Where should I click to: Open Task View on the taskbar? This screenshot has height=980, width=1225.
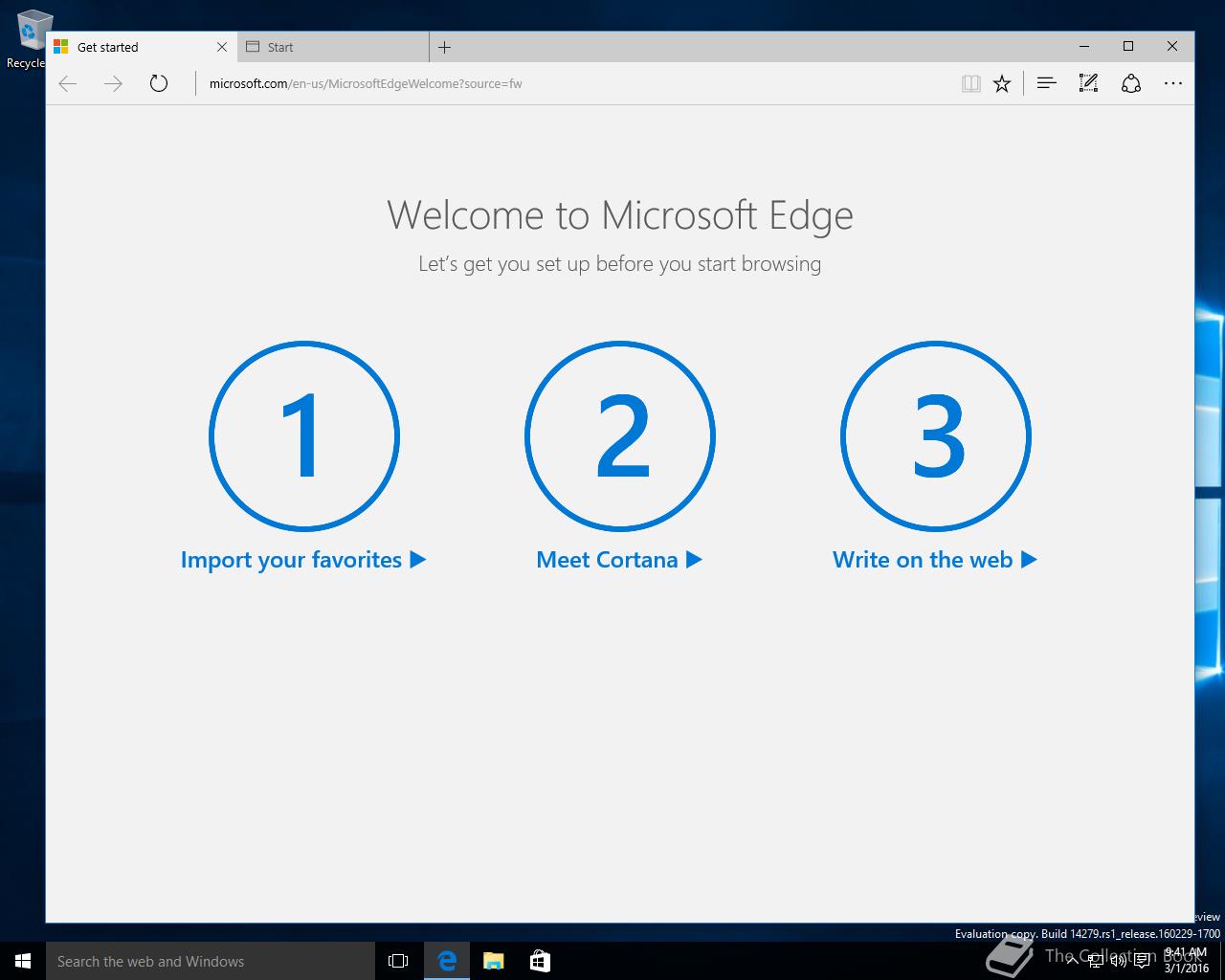(398, 961)
